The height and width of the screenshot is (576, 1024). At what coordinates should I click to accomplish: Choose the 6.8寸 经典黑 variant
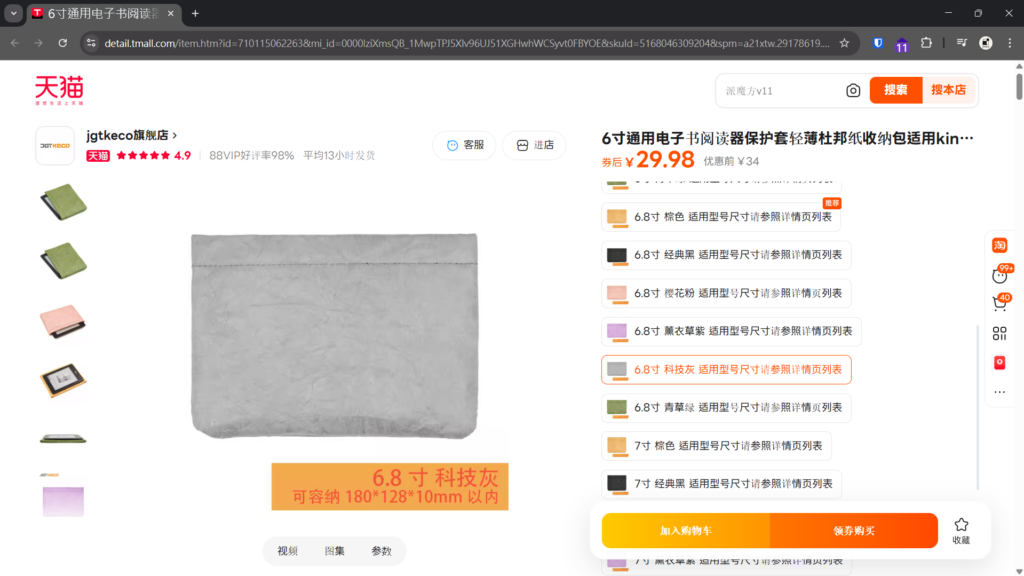pos(726,255)
